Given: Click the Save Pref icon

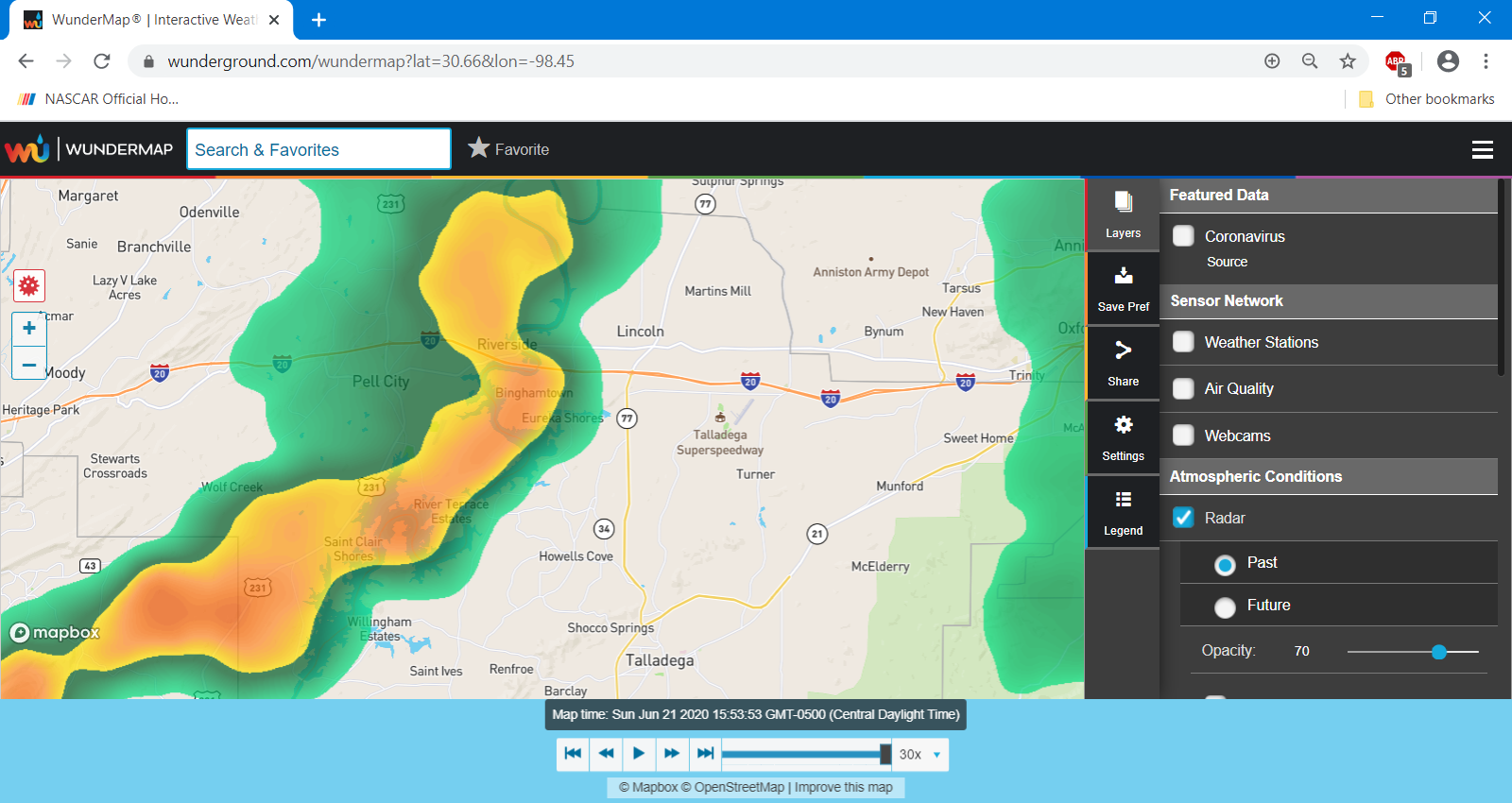Looking at the screenshot, I should pos(1123,288).
